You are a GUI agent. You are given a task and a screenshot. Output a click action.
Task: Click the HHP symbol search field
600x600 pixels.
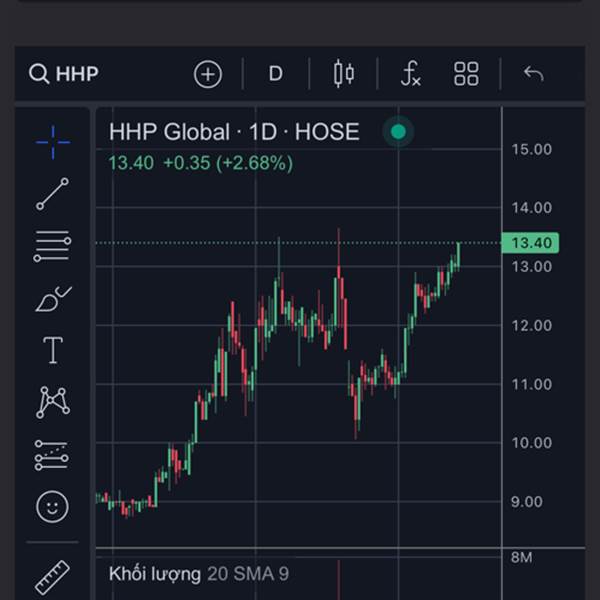click(76, 74)
